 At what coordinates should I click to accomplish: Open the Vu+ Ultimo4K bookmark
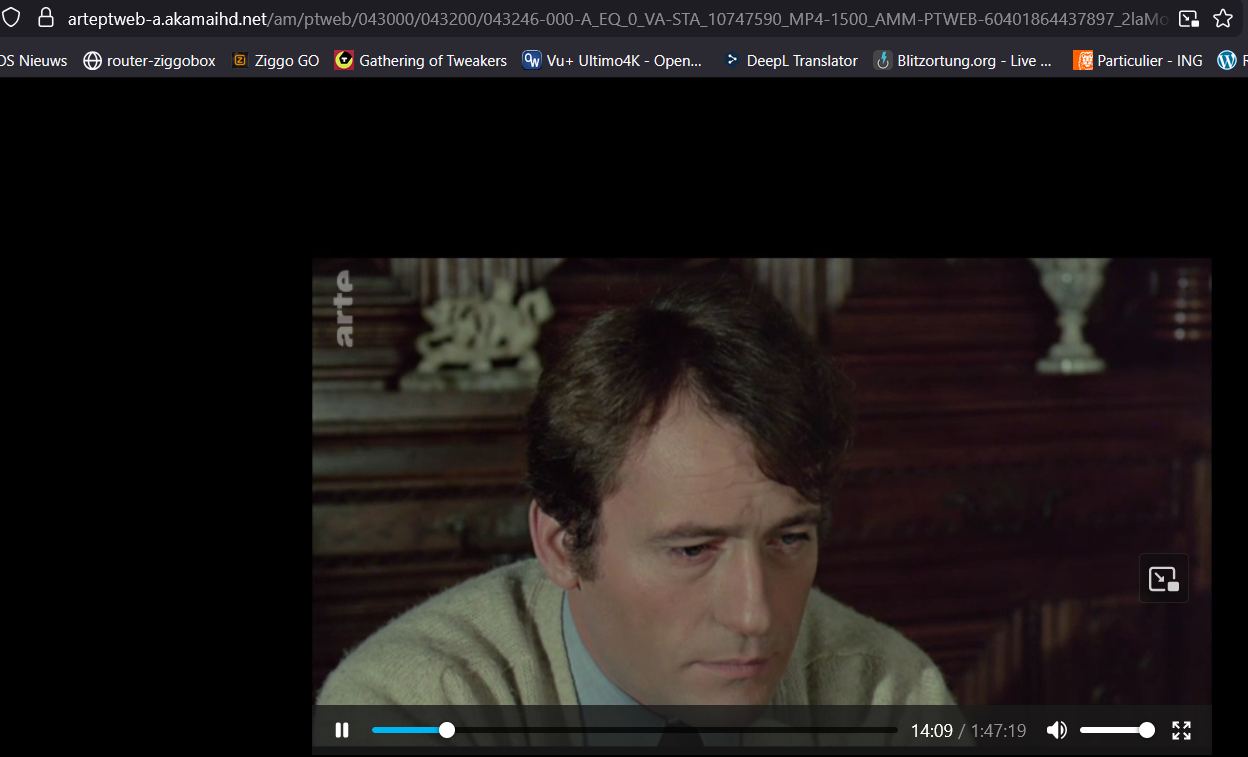612,61
